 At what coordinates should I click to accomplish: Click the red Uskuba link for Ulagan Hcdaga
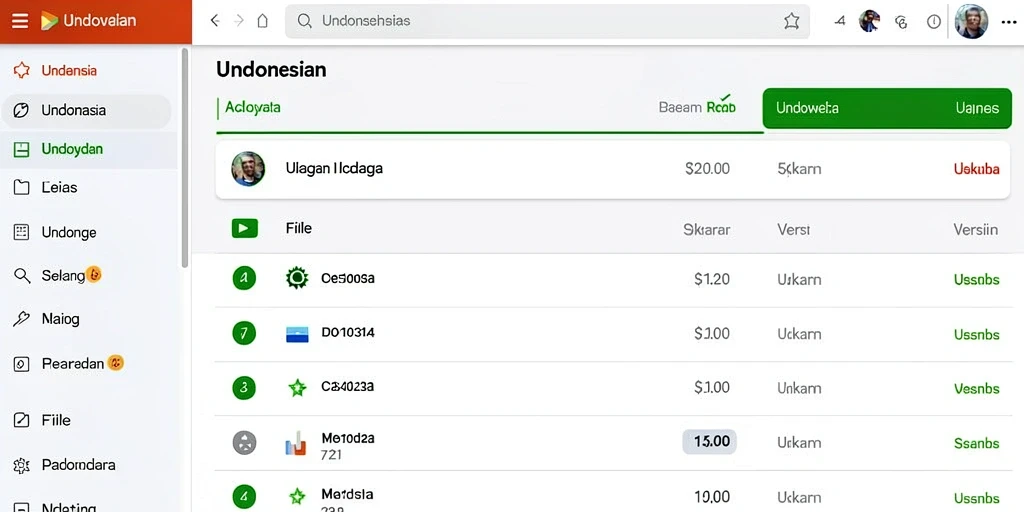point(976,169)
